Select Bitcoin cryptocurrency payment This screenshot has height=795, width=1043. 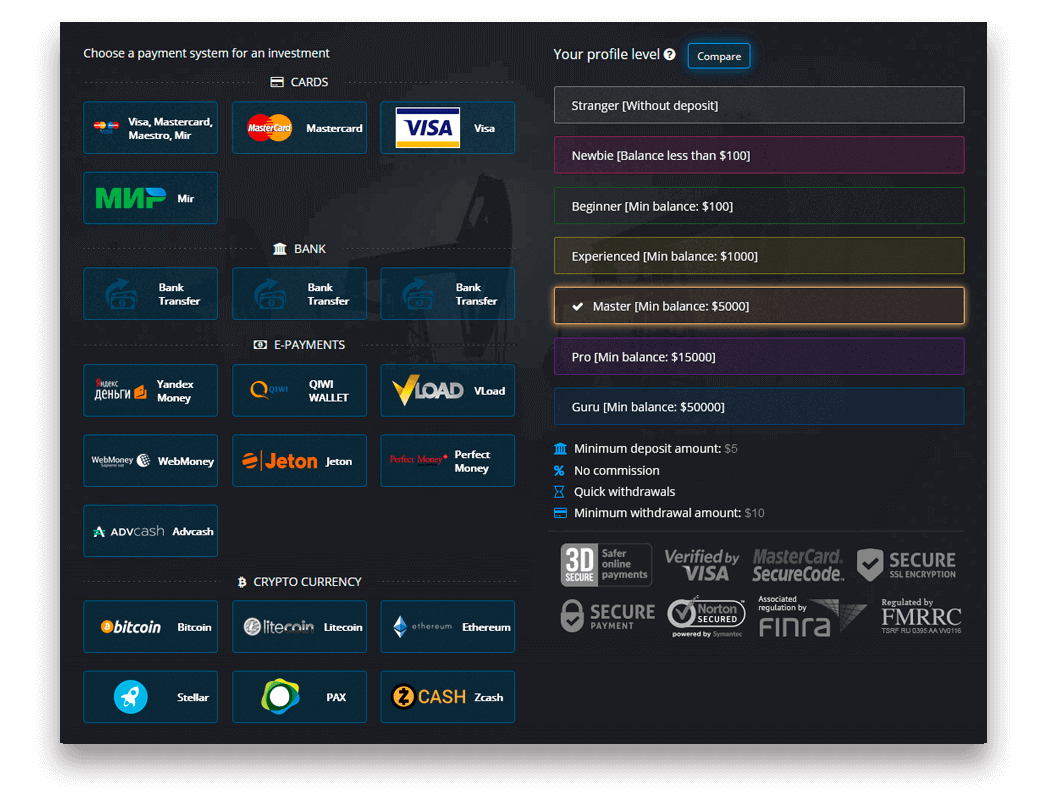(x=150, y=627)
